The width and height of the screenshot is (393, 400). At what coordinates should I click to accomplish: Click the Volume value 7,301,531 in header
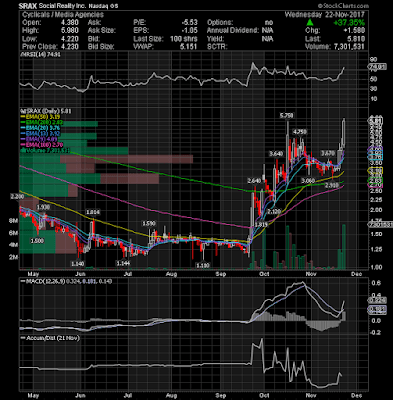[x=349, y=47]
